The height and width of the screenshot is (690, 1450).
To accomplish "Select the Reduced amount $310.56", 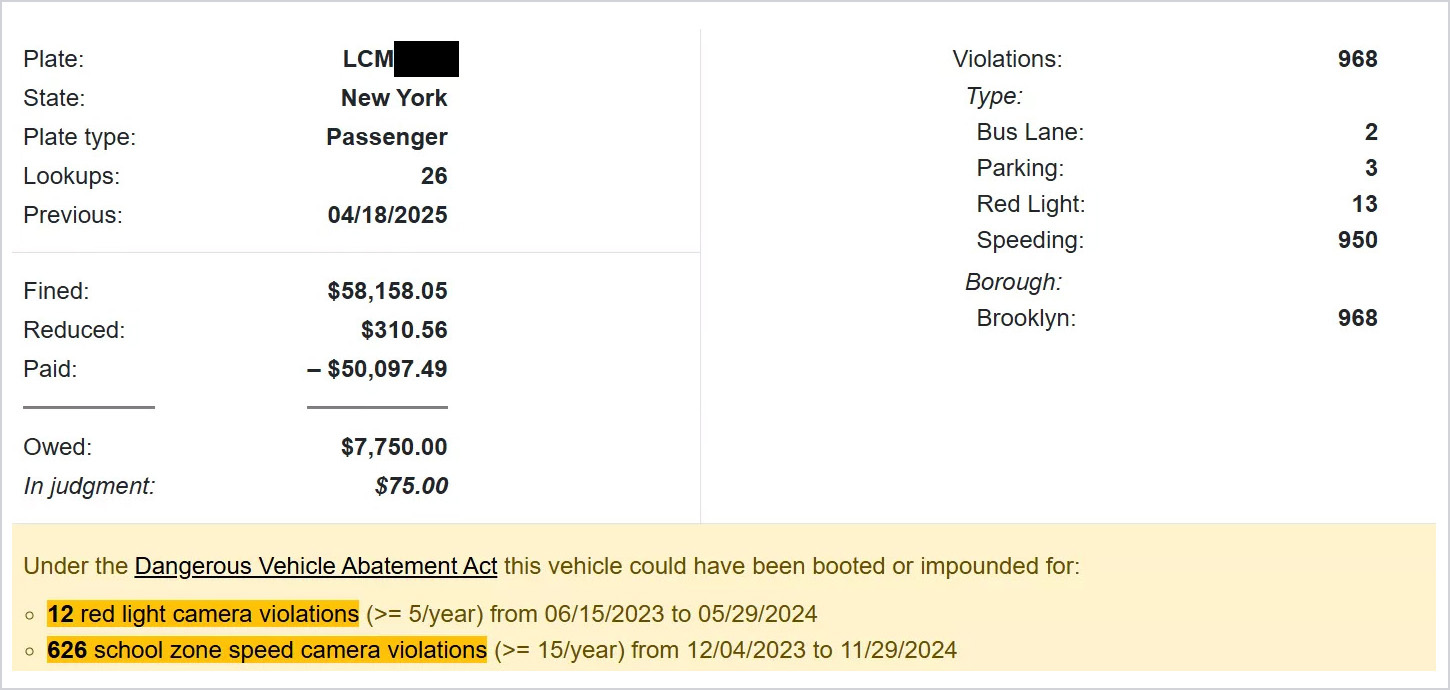I will 404,330.
